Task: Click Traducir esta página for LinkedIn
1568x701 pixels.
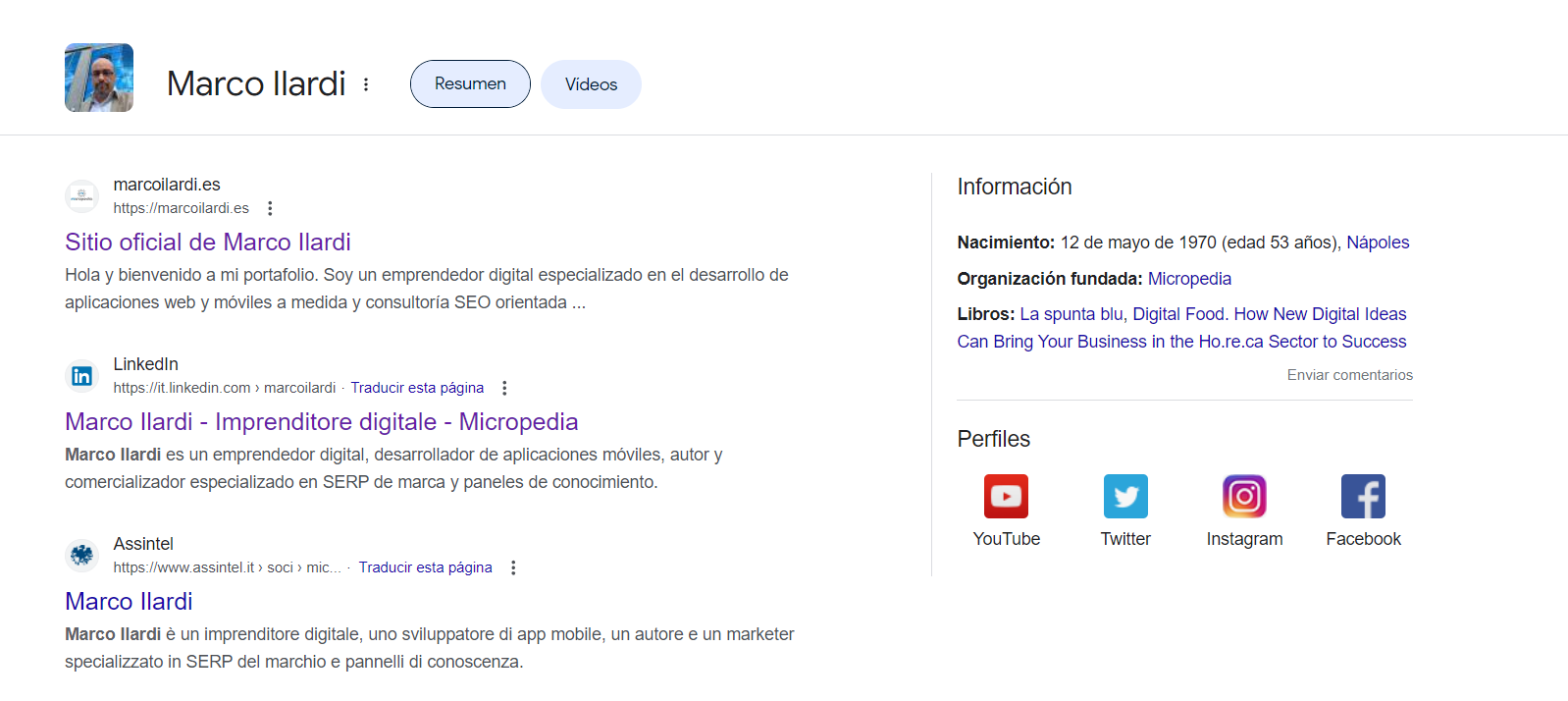Action: click(417, 388)
